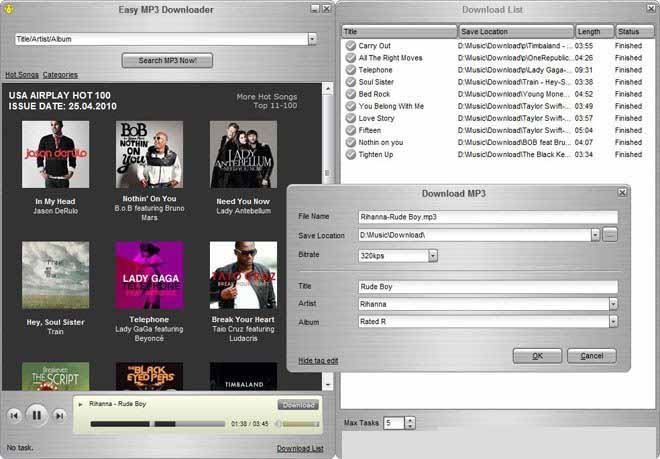660x459 pixels.
Task: Click the small play arrow before Rihanna - Rude Boy
Action: pyautogui.click(x=80, y=404)
